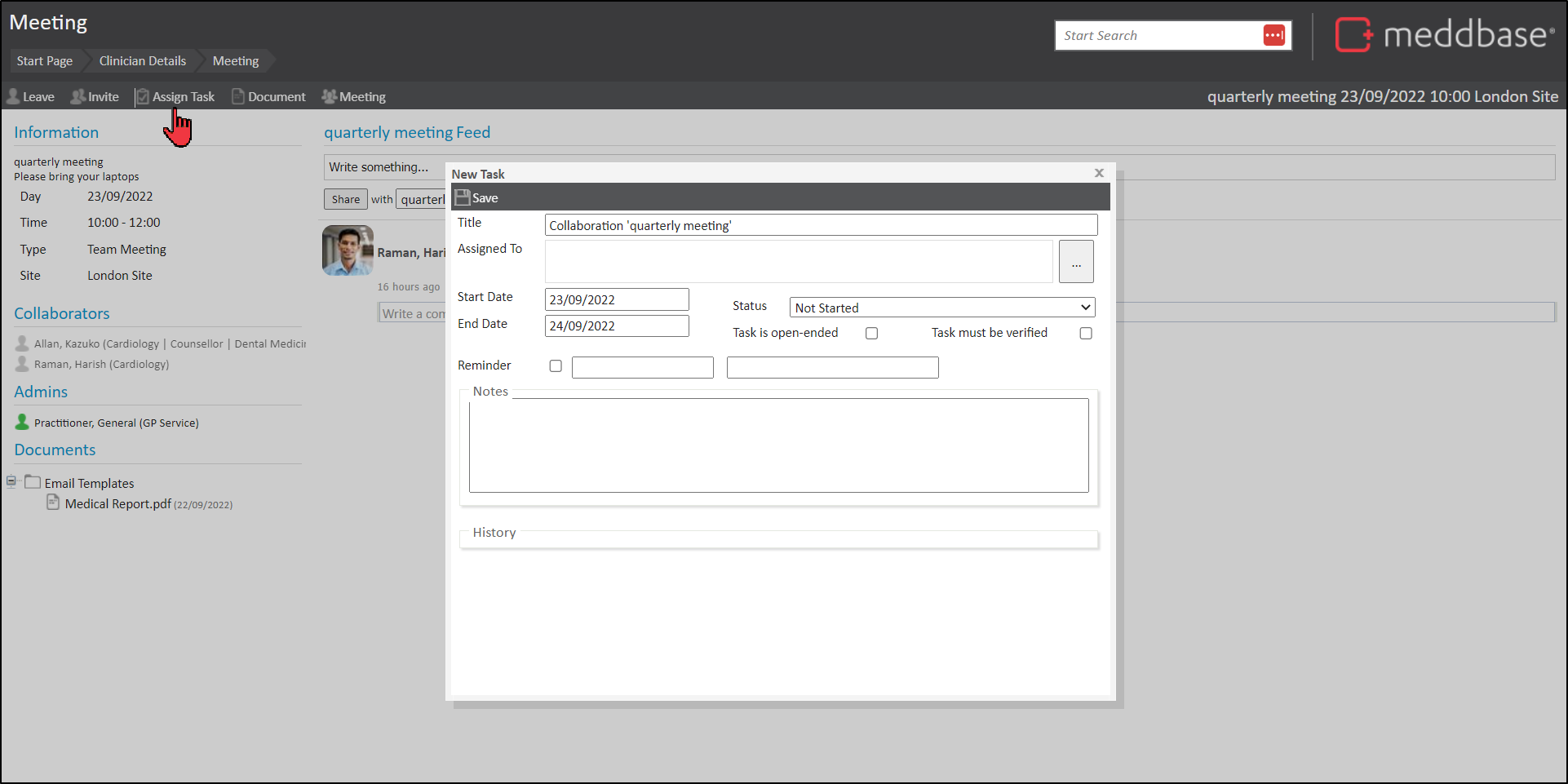Open the Status dropdown
This screenshot has height=784, width=1568.
pos(941,308)
